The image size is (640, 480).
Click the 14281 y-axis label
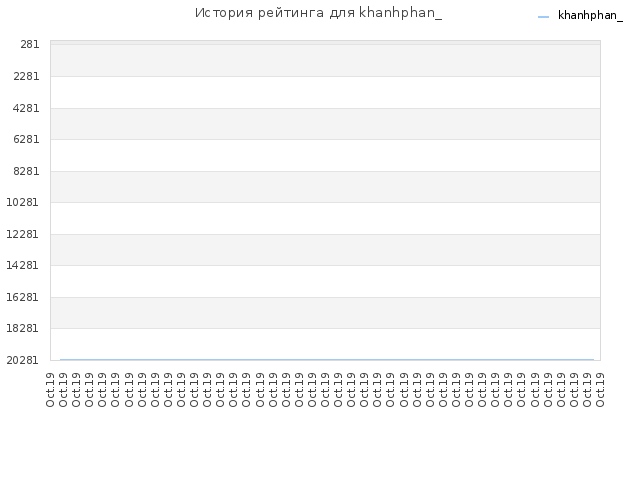tap(22, 265)
